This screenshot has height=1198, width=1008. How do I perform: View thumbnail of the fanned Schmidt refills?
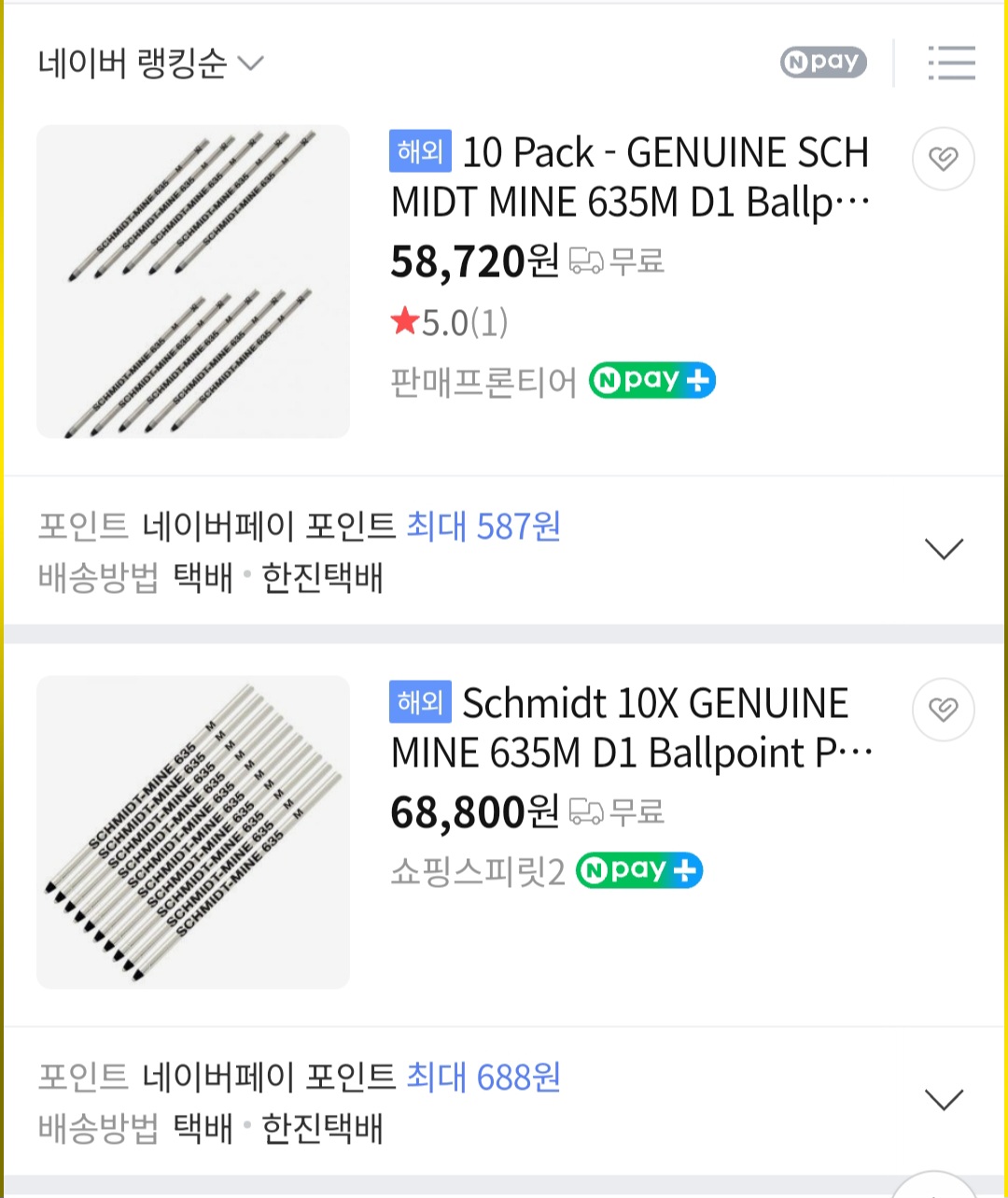coord(193,832)
